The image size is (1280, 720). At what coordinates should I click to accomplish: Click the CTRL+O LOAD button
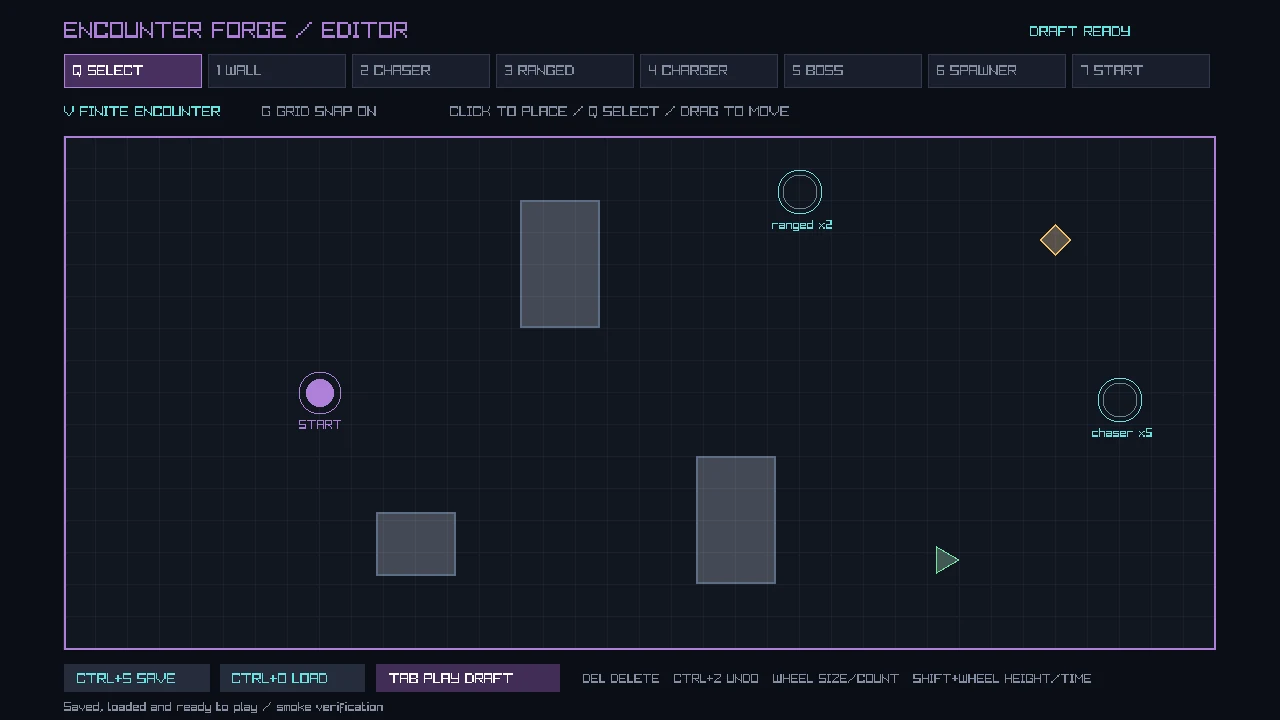[x=293, y=678]
